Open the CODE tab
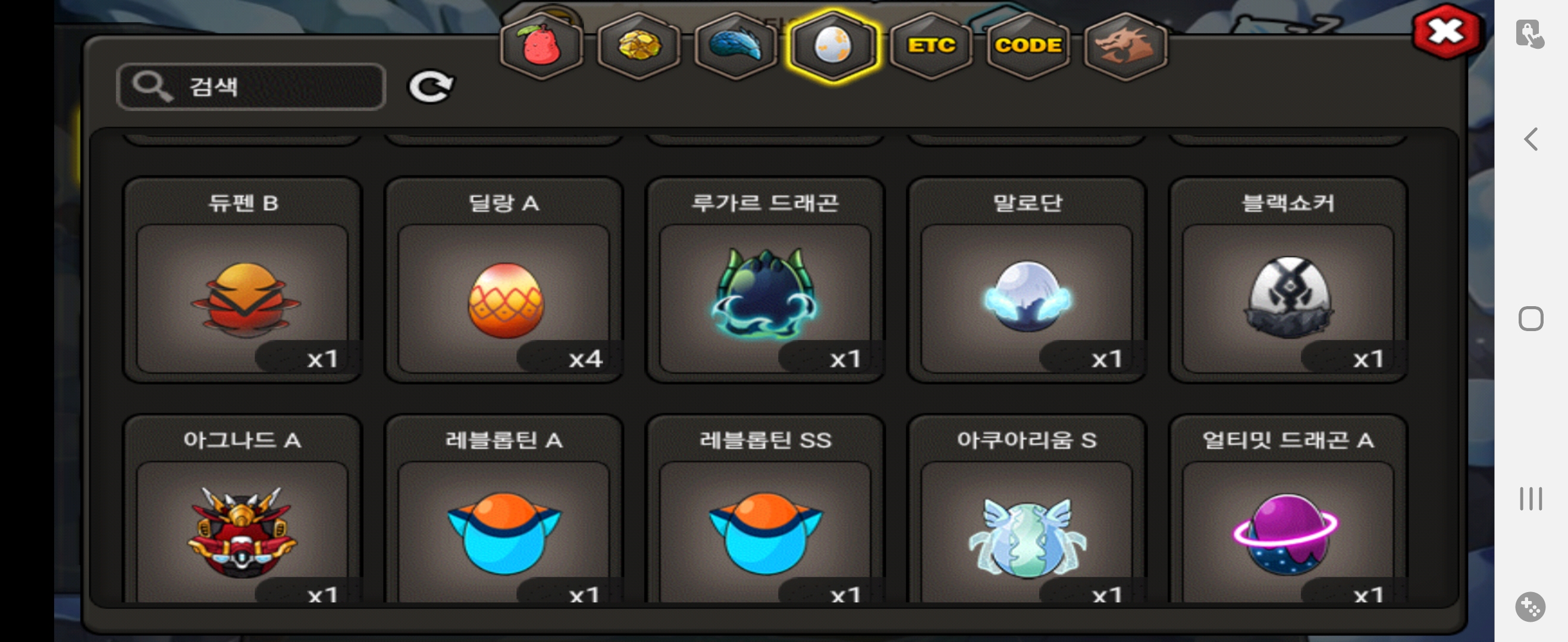The width and height of the screenshot is (1568, 642). pyautogui.click(x=1027, y=46)
